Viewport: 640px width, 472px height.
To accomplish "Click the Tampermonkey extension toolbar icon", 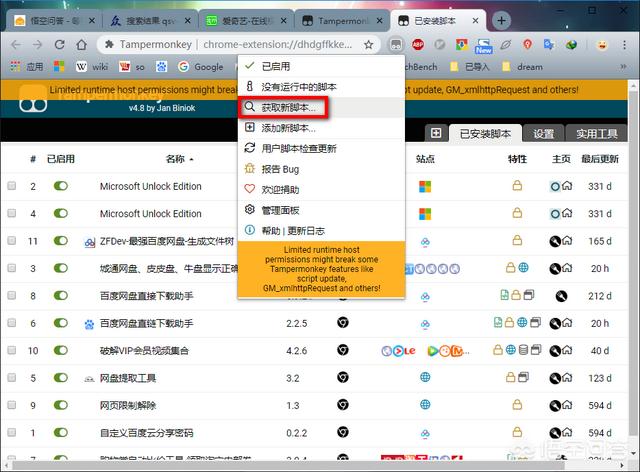I will click(x=396, y=45).
